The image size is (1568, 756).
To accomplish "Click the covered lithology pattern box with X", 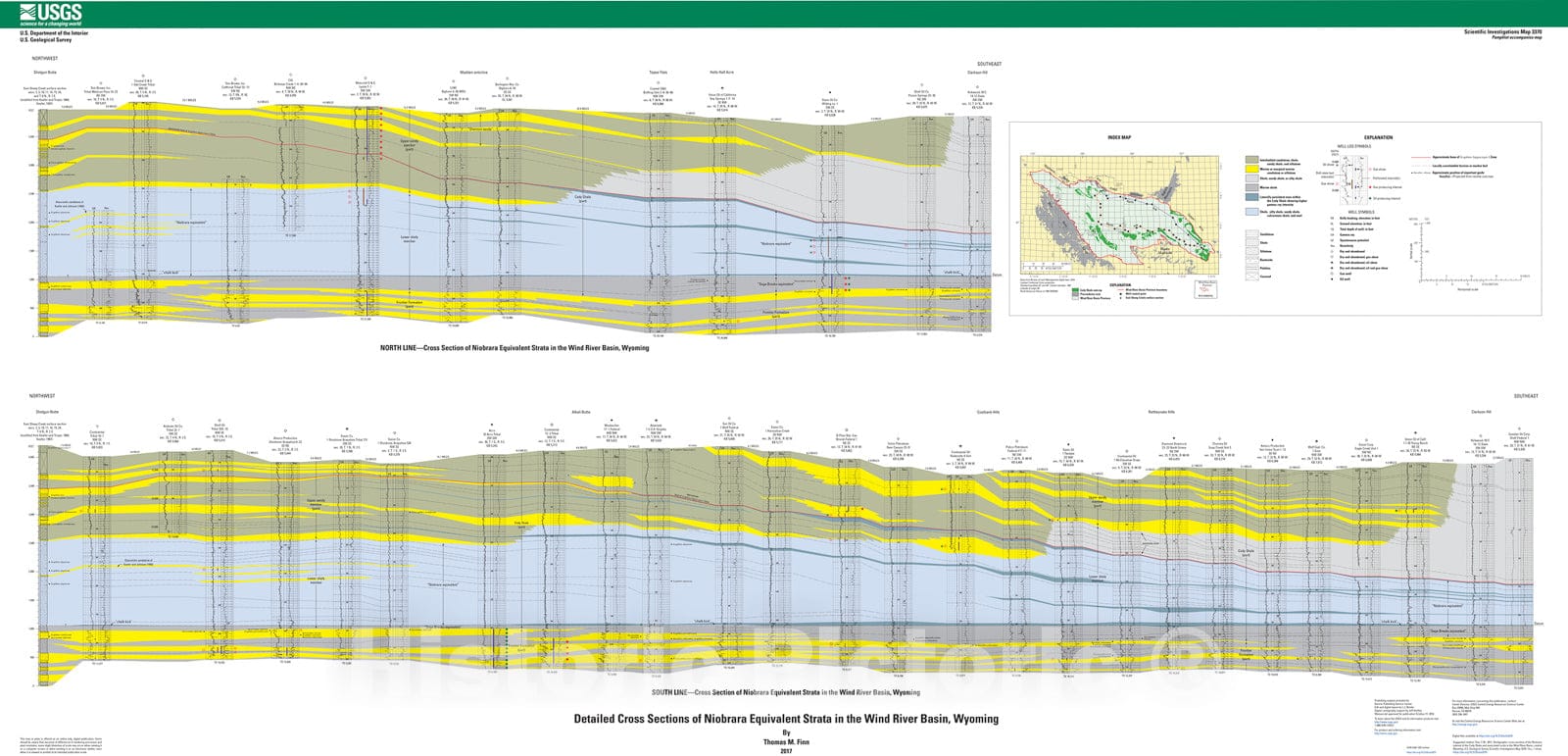I will pyautogui.click(x=1252, y=277).
